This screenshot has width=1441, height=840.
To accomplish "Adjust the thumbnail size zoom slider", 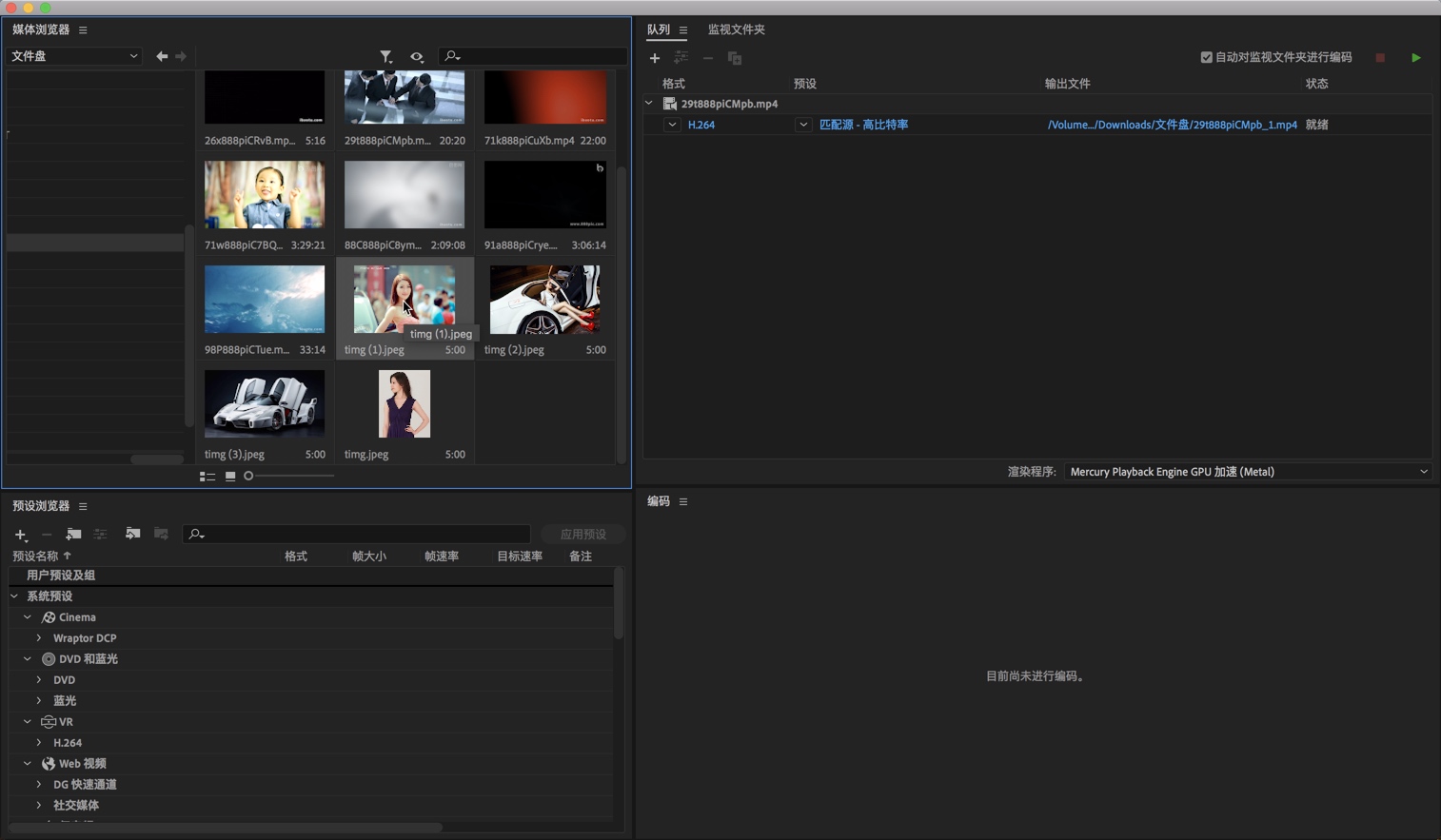I will click(x=249, y=476).
